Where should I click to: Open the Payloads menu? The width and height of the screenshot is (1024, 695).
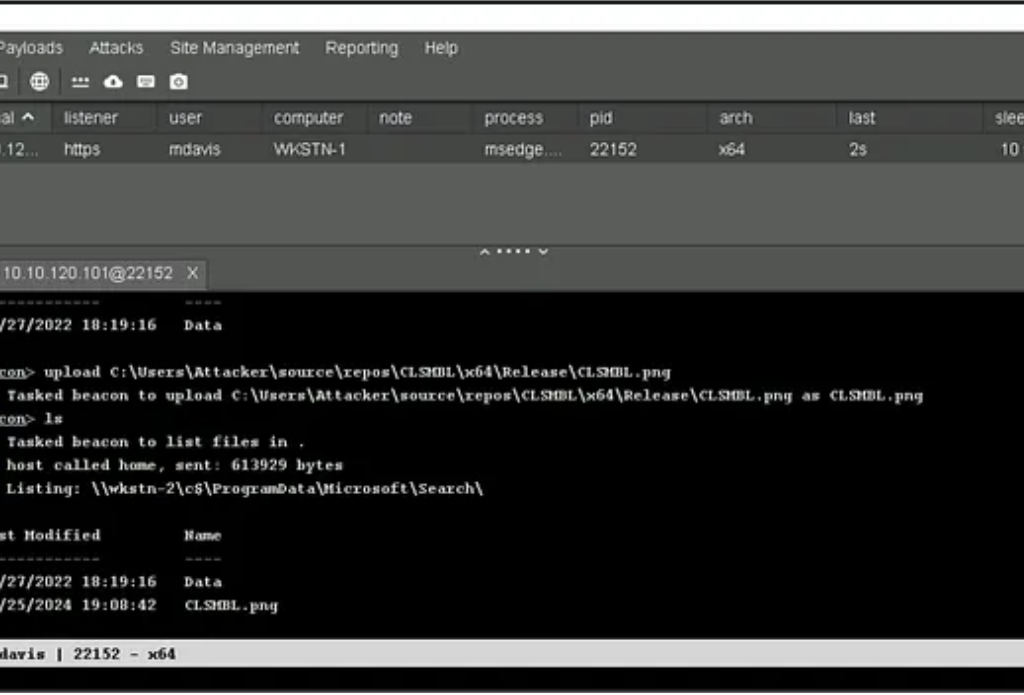pyautogui.click(x=30, y=48)
